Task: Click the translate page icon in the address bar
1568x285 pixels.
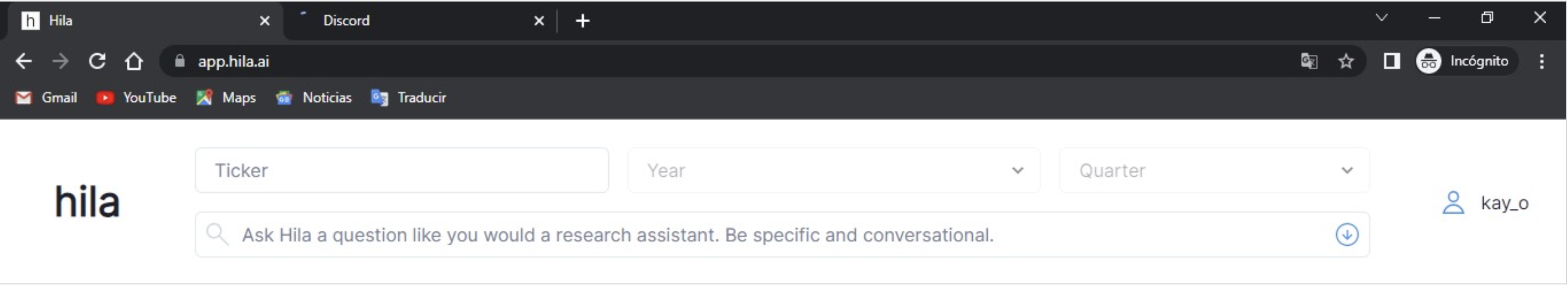Action: coord(1308,61)
